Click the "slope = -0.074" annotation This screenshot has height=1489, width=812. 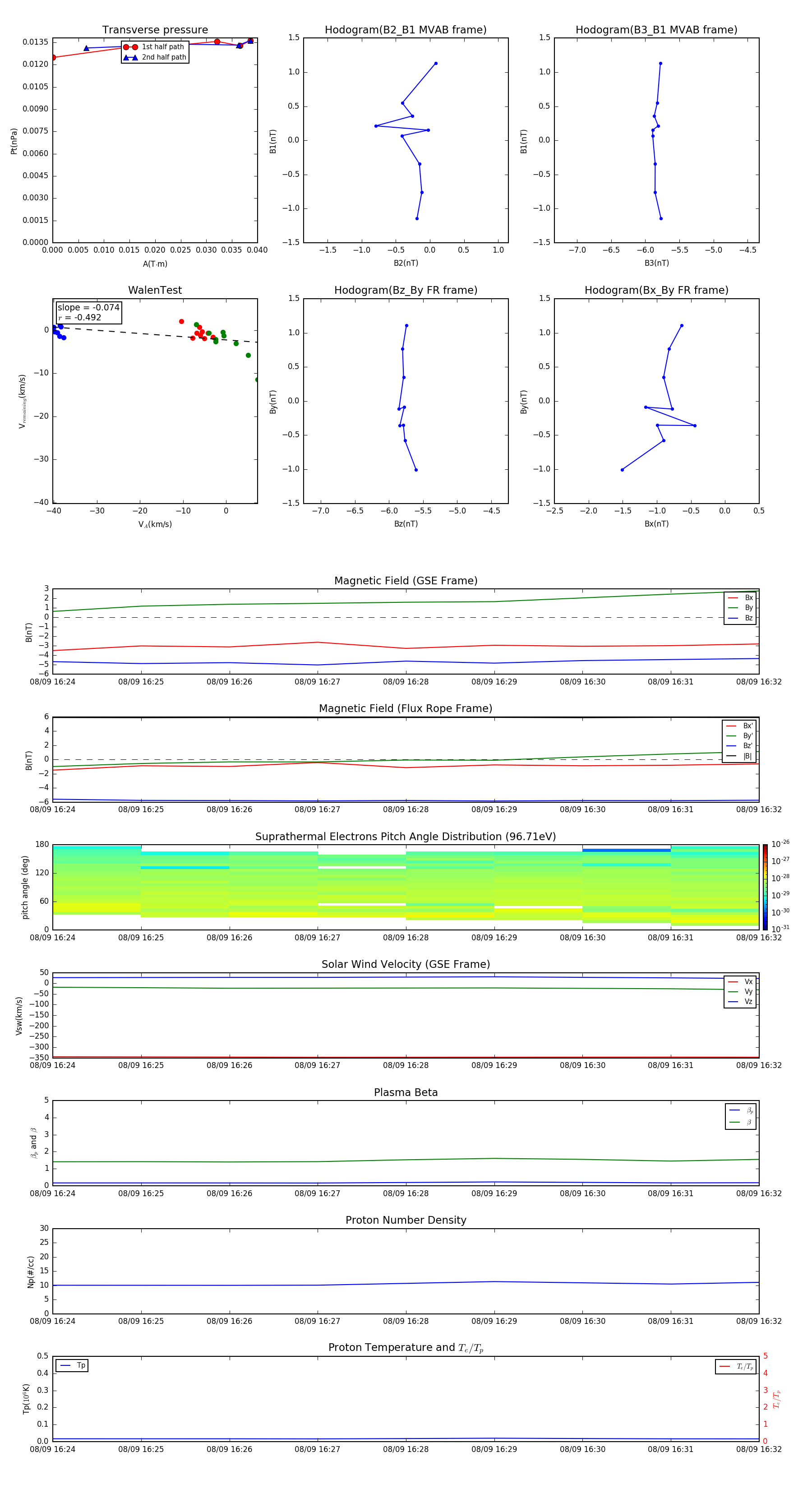tap(88, 308)
